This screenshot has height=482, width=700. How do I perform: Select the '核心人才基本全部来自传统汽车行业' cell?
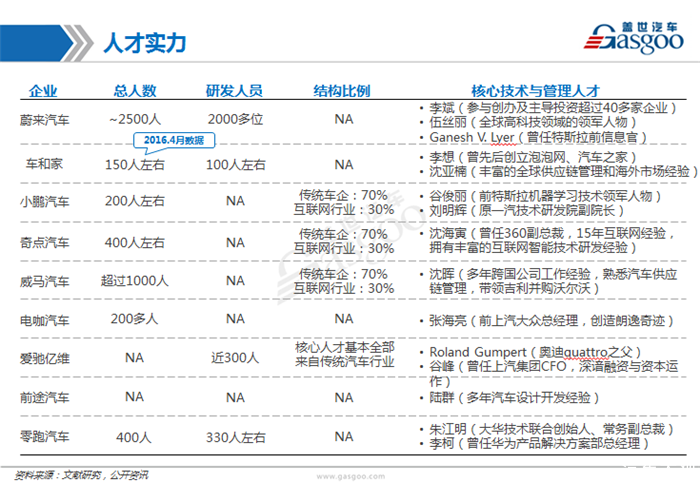(344, 354)
